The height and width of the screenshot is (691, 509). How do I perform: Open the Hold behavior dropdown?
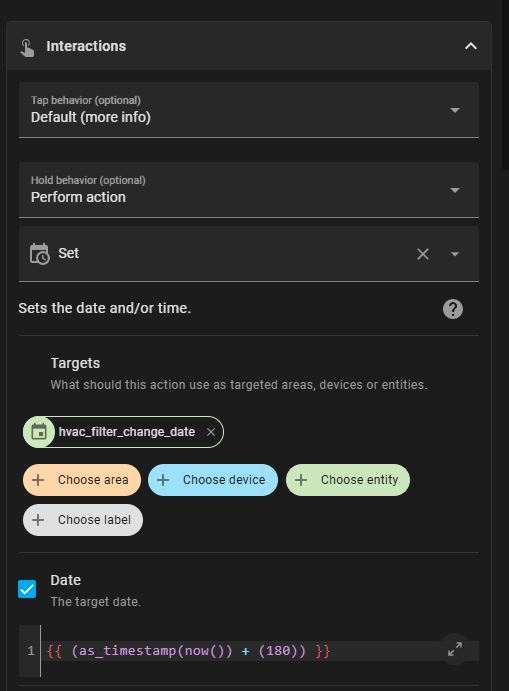pos(249,190)
